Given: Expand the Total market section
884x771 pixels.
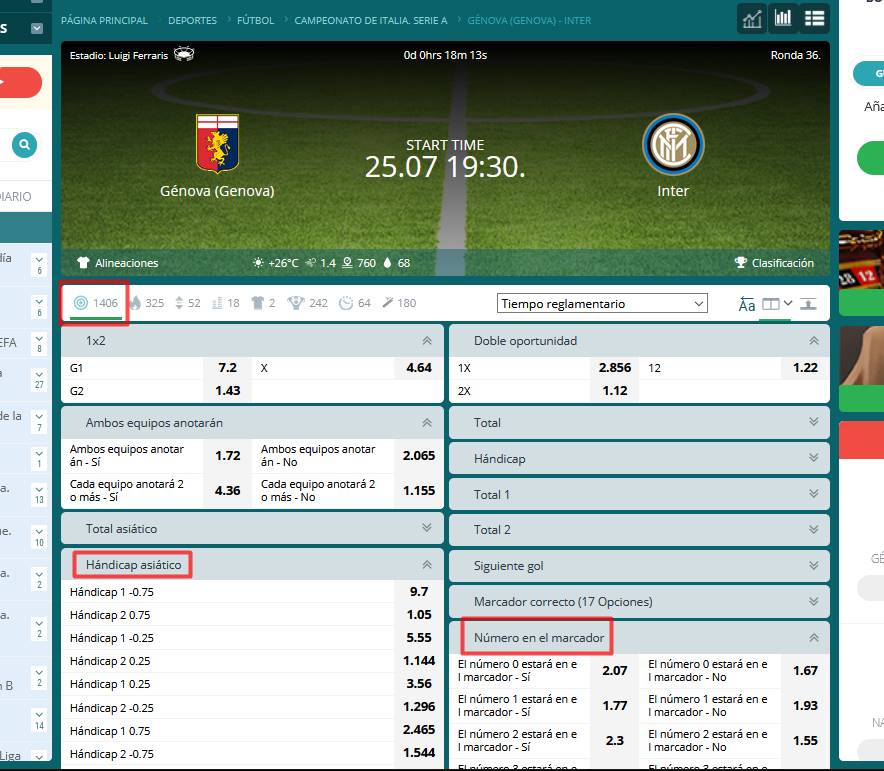Looking at the screenshot, I should pyautogui.click(x=639, y=422).
